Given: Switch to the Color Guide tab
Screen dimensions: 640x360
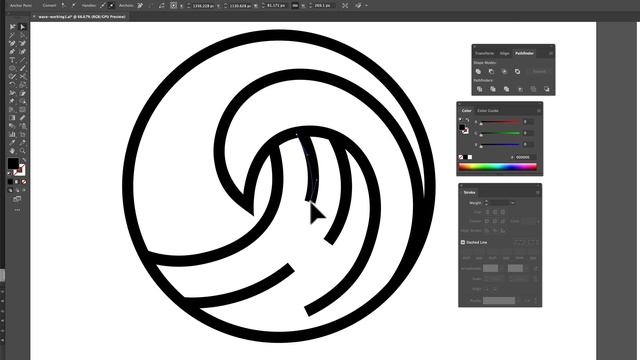Looking at the screenshot, I should 488,111.
